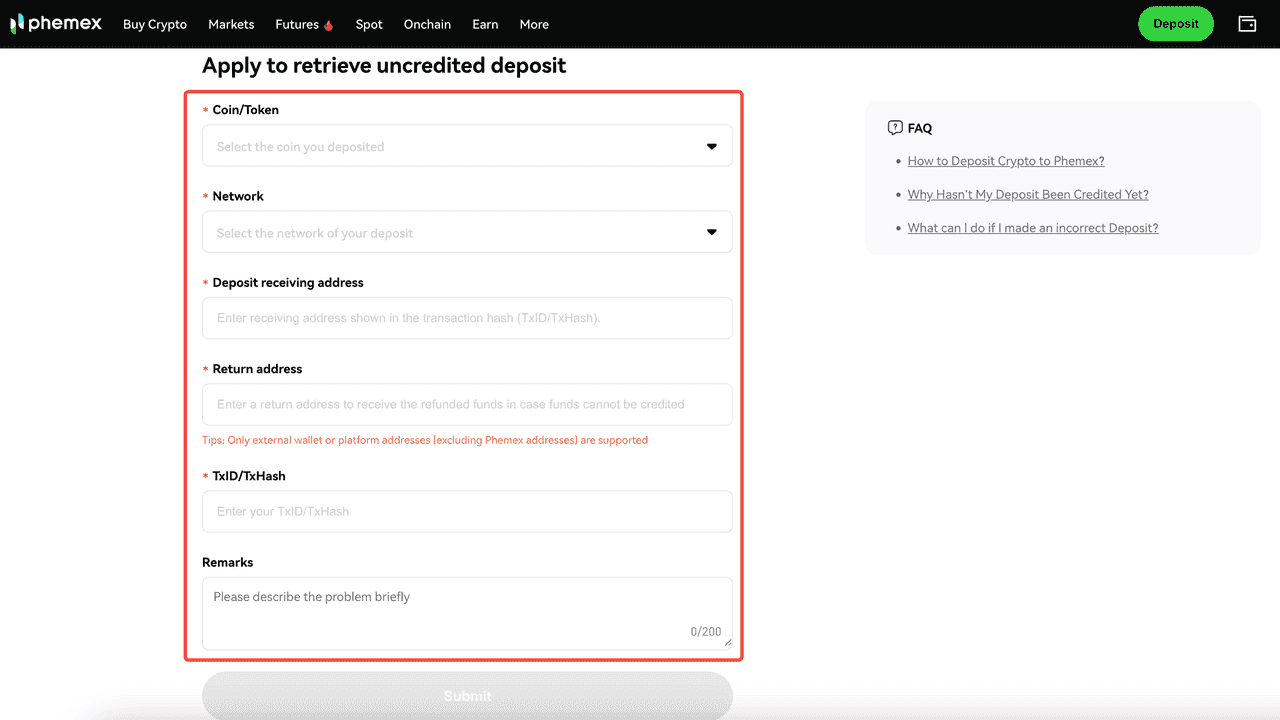Click into the Return address field
Viewport: 1280px width, 720px height.
[x=467, y=405]
